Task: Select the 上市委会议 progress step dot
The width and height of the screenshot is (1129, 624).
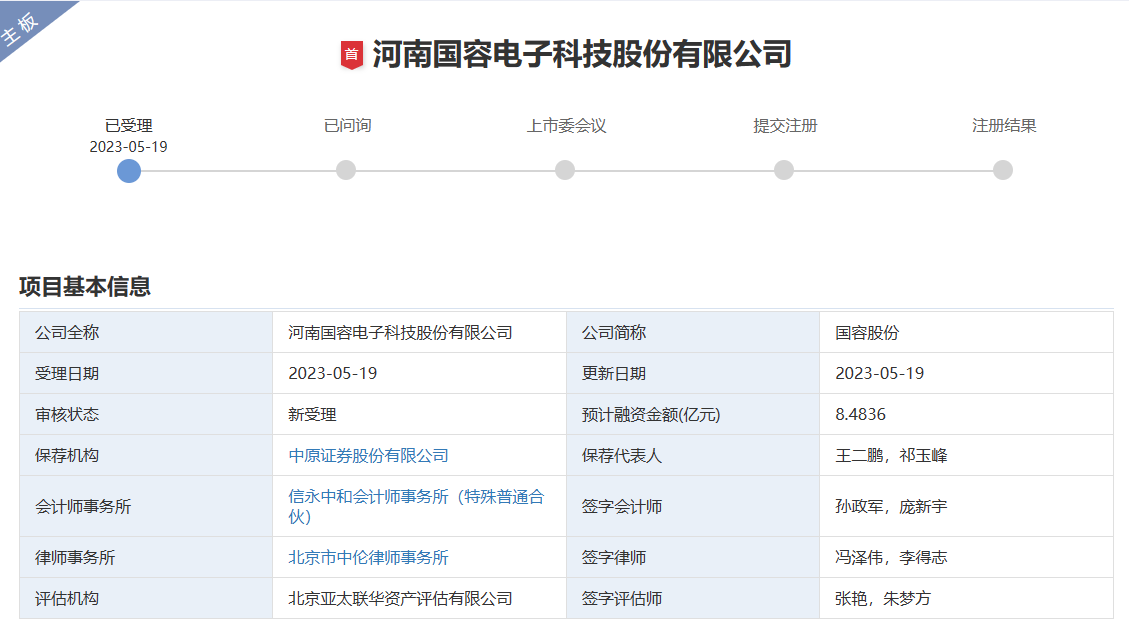Action: [x=565, y=171]
